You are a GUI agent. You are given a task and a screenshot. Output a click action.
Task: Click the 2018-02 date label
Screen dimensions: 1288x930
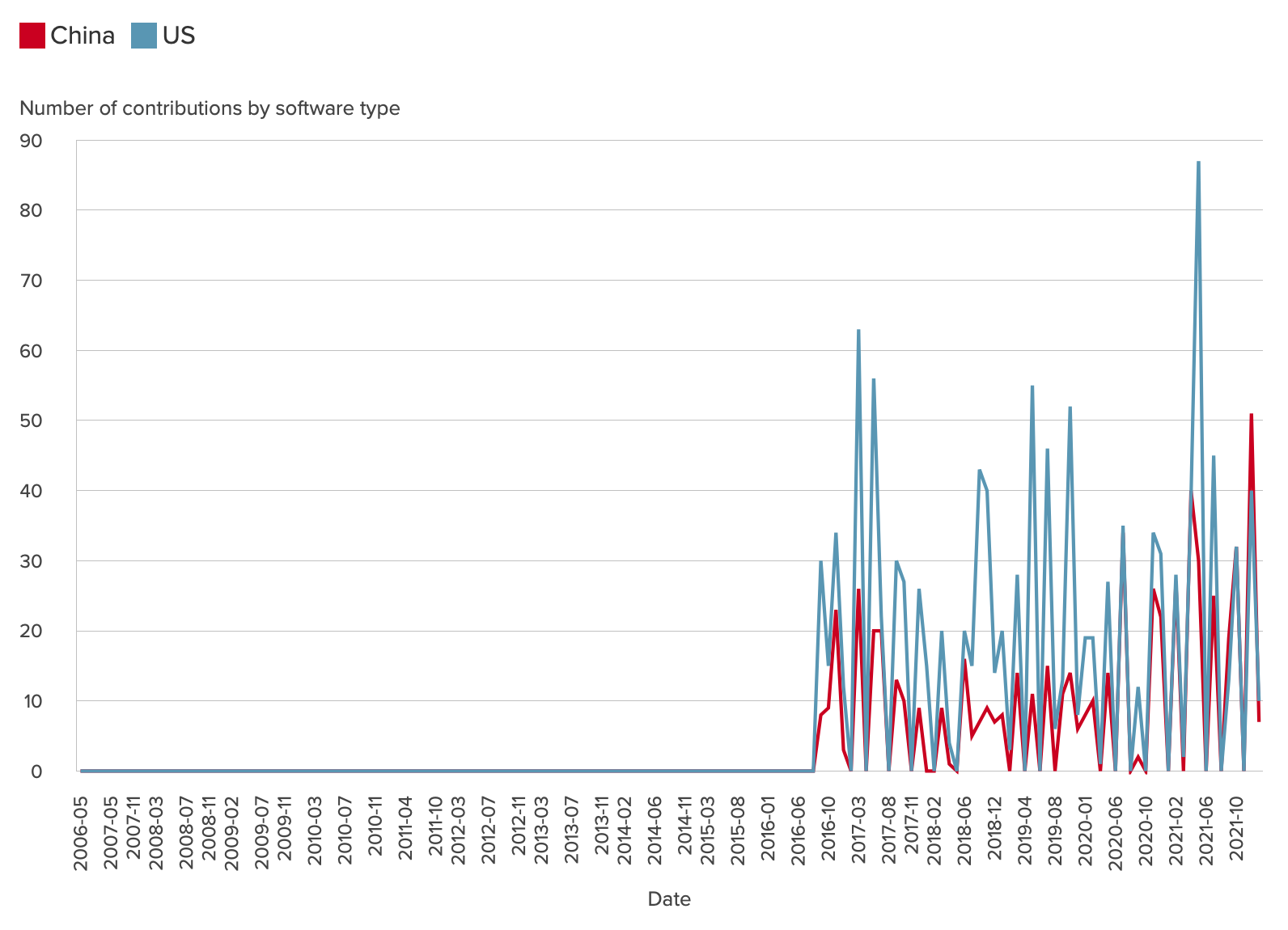[934, 832]
